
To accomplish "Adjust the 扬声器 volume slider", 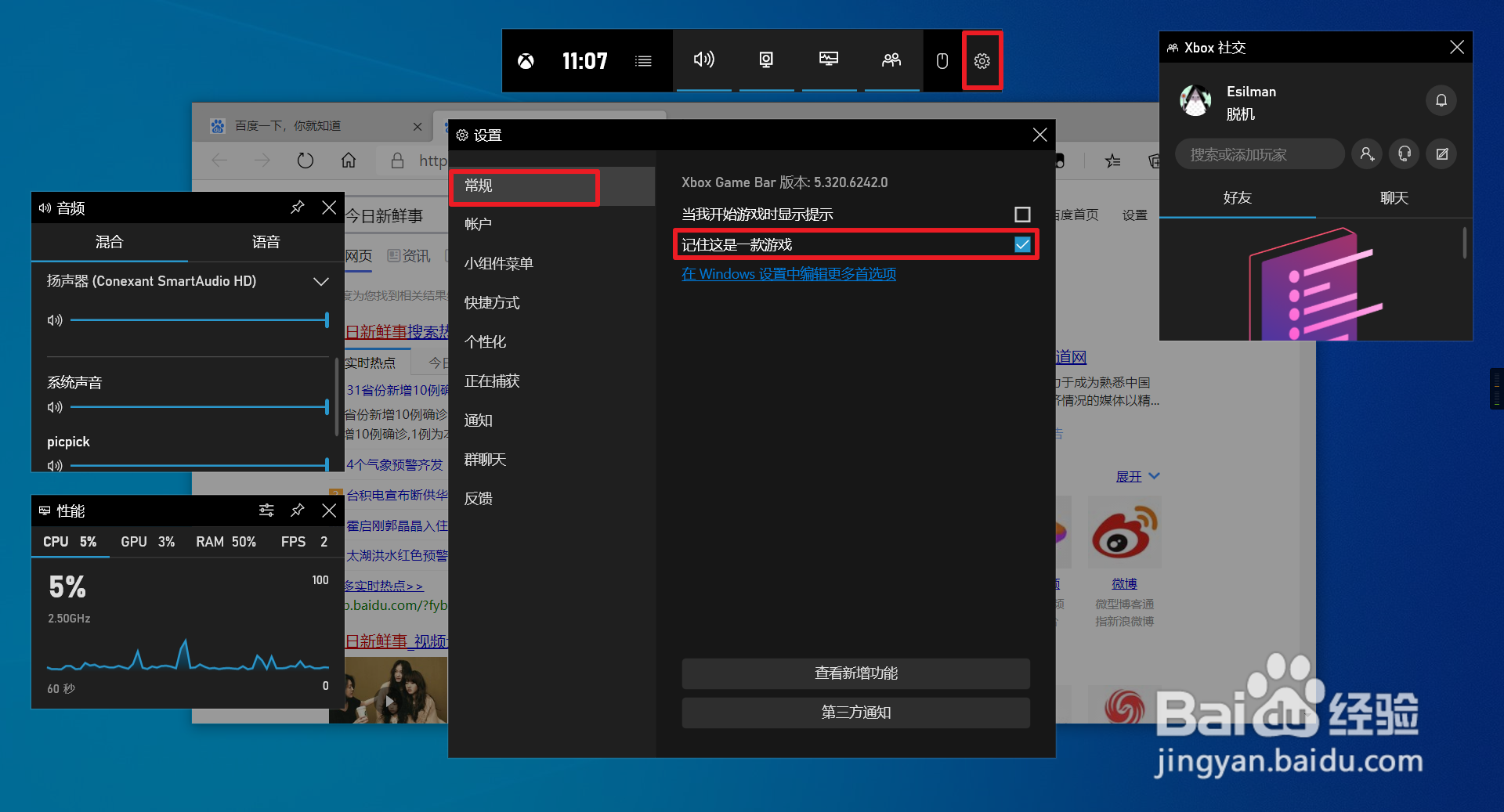I will [199, 319].
